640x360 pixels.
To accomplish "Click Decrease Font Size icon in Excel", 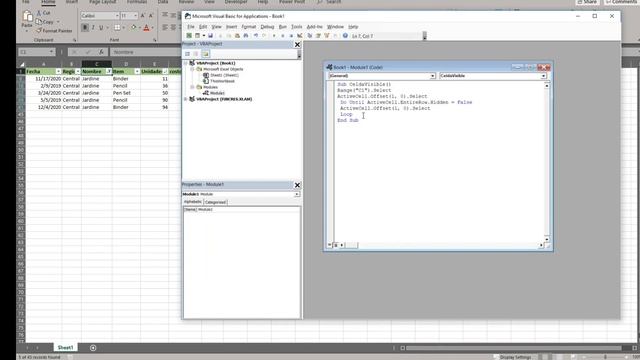I will coord(151,16).
